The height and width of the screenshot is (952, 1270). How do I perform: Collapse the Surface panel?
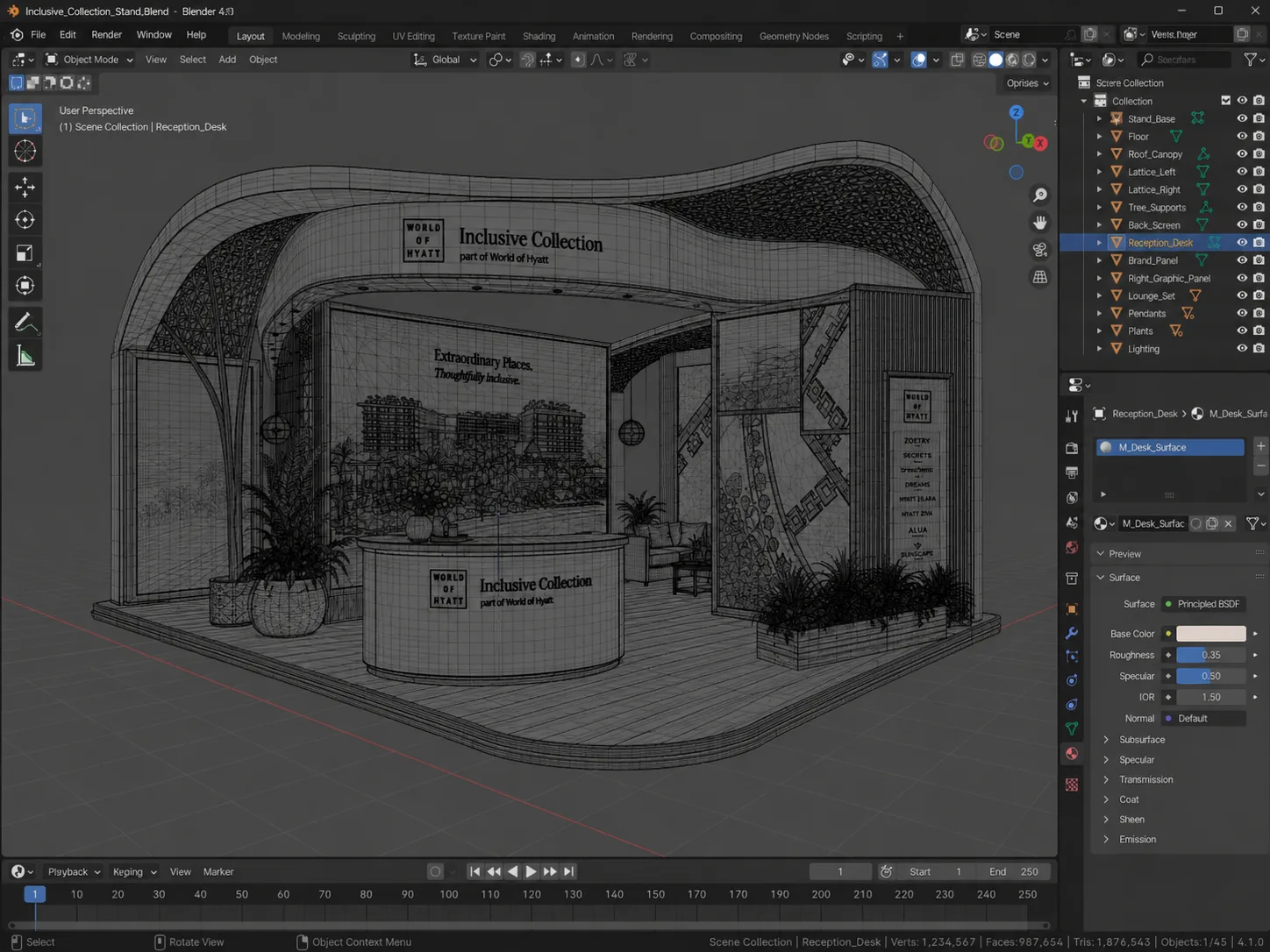(x=1124, y=578)
